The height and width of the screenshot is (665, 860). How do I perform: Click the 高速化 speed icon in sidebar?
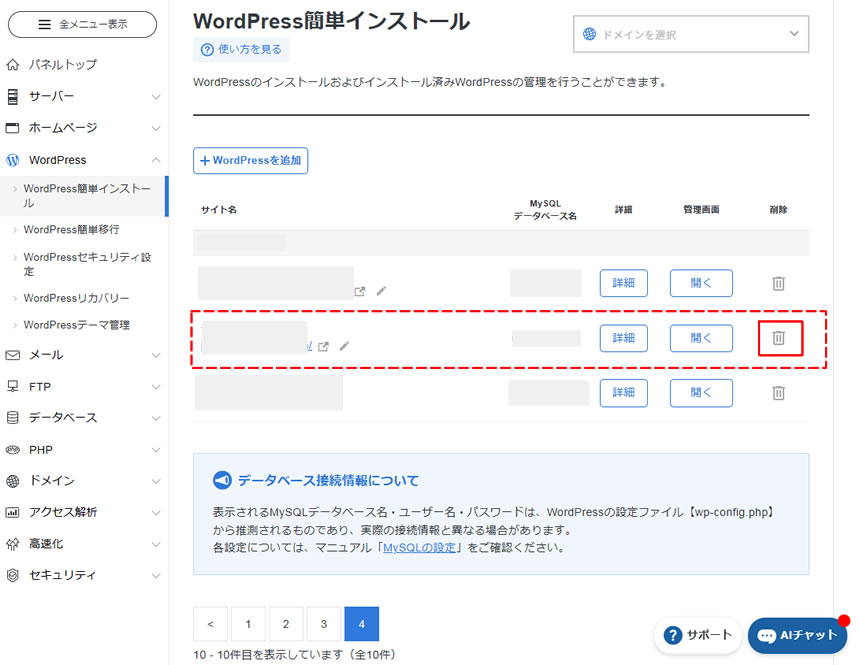pos(14,543)
